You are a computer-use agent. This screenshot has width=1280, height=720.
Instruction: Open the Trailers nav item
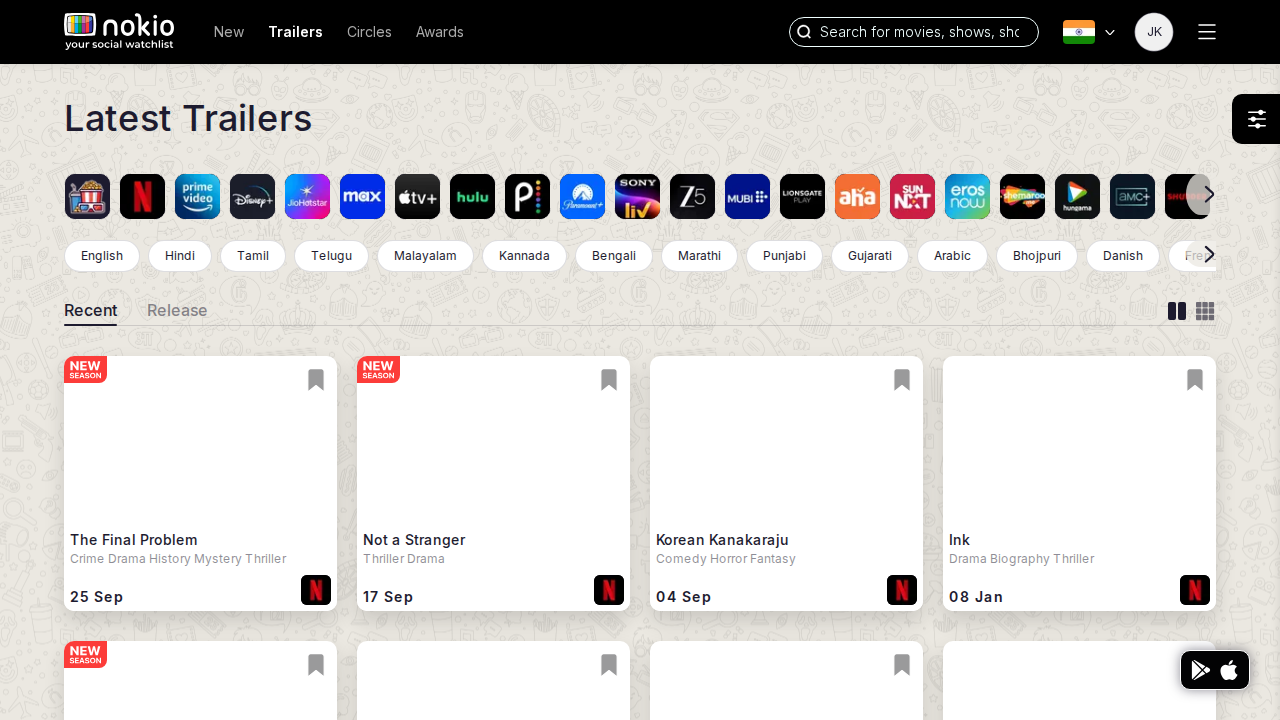tap(295, 32)
